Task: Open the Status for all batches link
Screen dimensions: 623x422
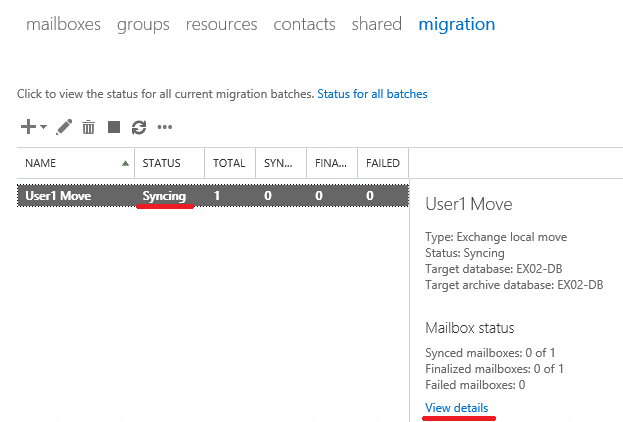Action: [372, 94]
